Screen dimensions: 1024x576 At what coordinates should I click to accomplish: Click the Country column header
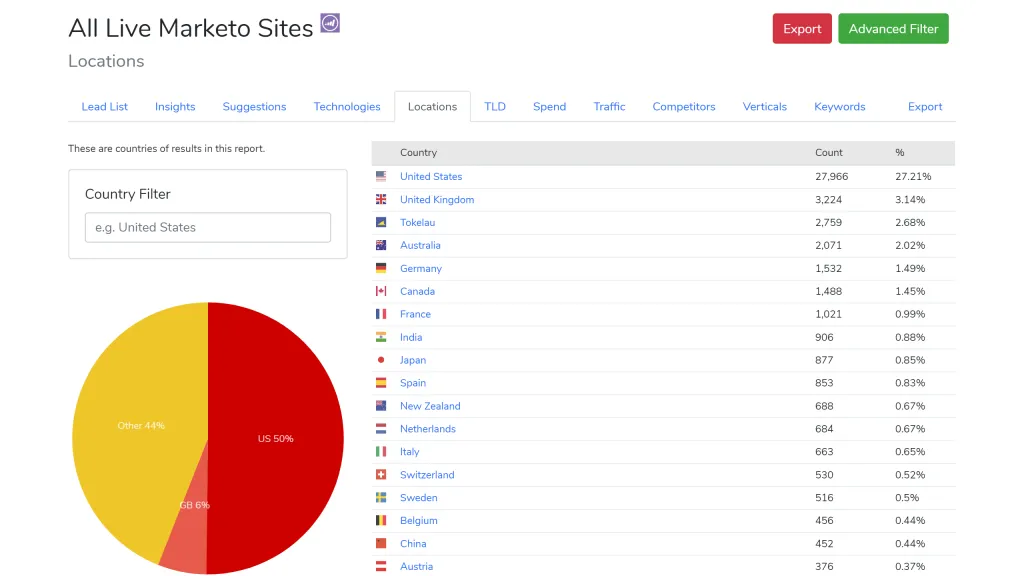(x=419, y=152)
